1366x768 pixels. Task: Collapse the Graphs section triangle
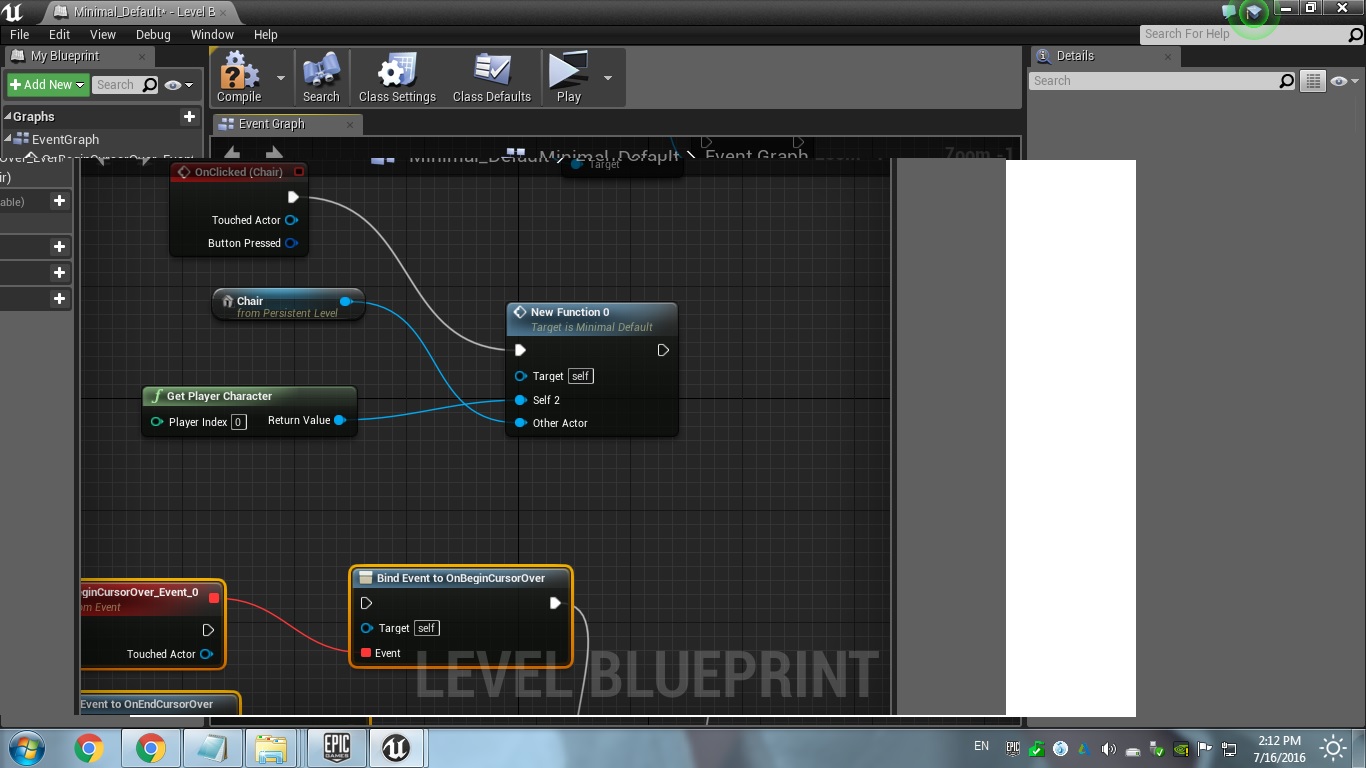[x=7, y=117]
